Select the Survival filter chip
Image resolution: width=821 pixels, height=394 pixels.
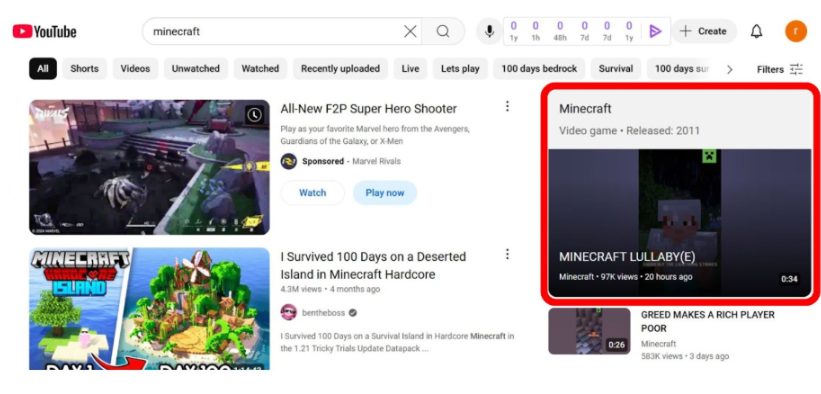coord(616,69)
